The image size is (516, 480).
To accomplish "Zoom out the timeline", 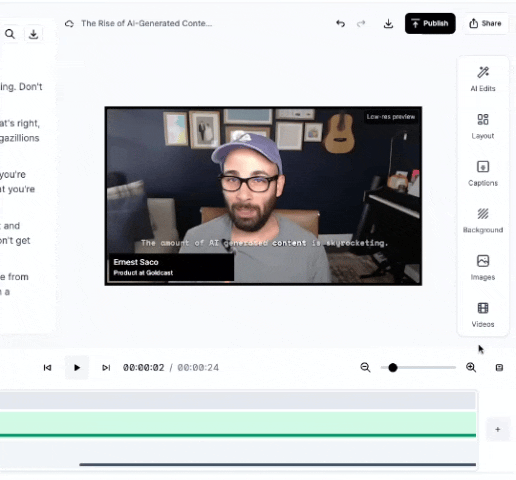I will click(x=365, y=367).
